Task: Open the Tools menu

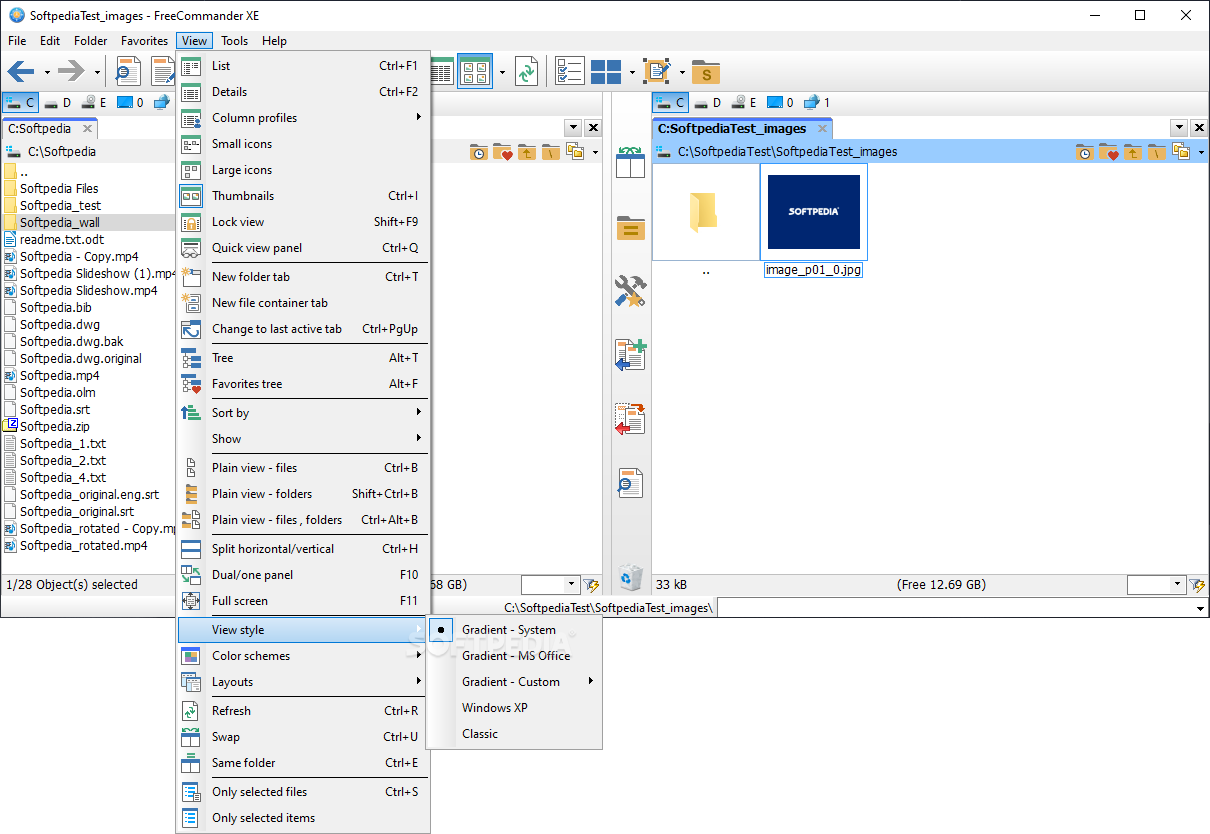Action: point(235,41)
